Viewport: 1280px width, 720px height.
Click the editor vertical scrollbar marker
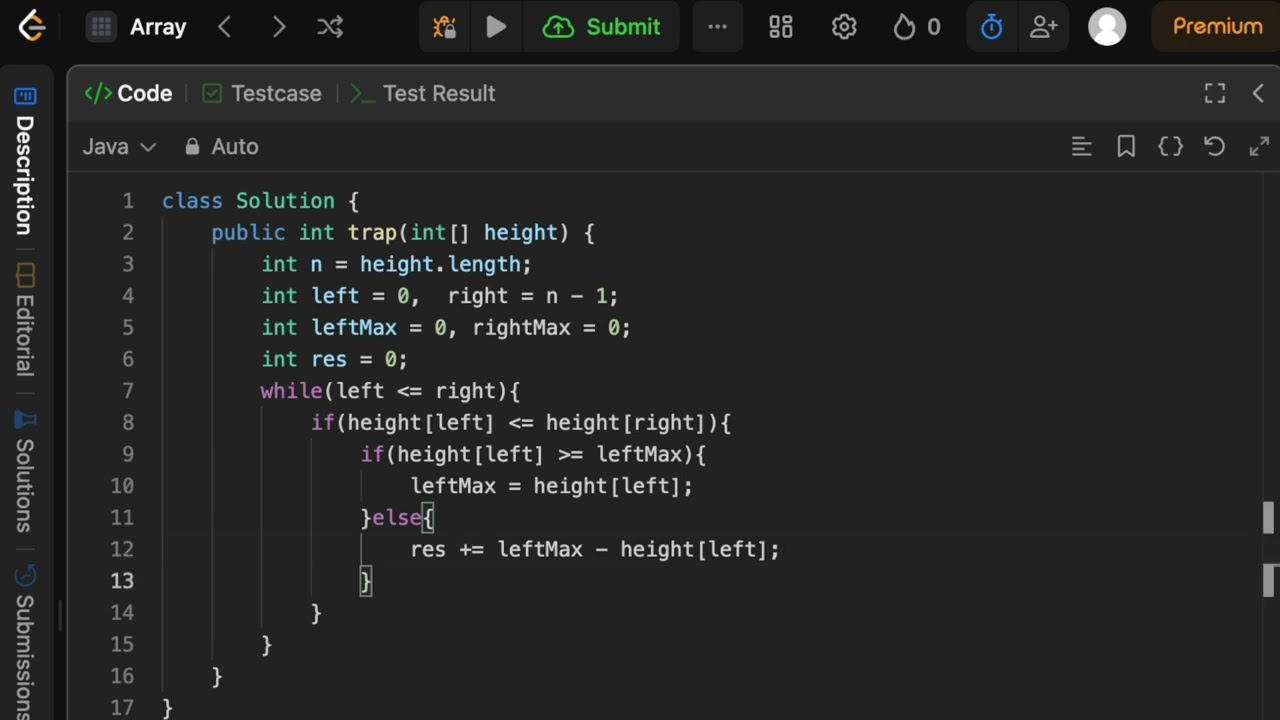point(1269,518)
